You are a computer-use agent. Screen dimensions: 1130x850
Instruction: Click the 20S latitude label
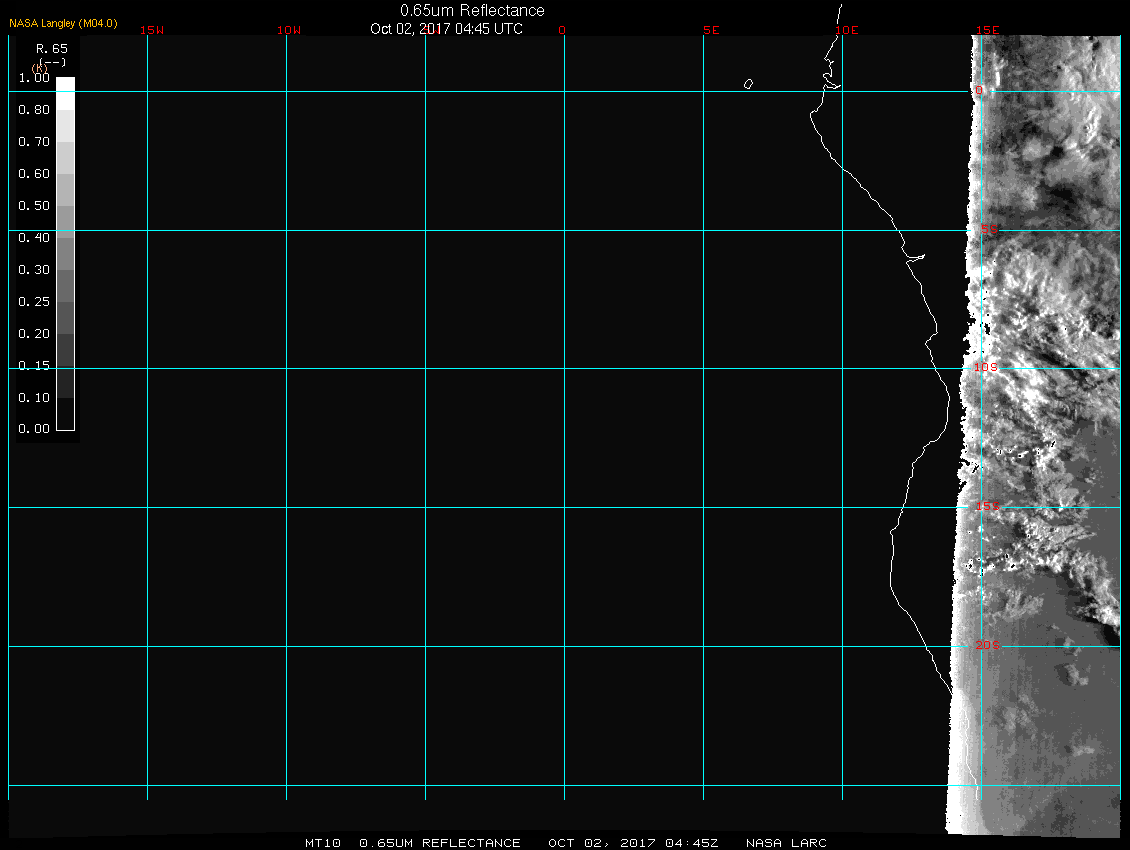click(x=987, y=645)
